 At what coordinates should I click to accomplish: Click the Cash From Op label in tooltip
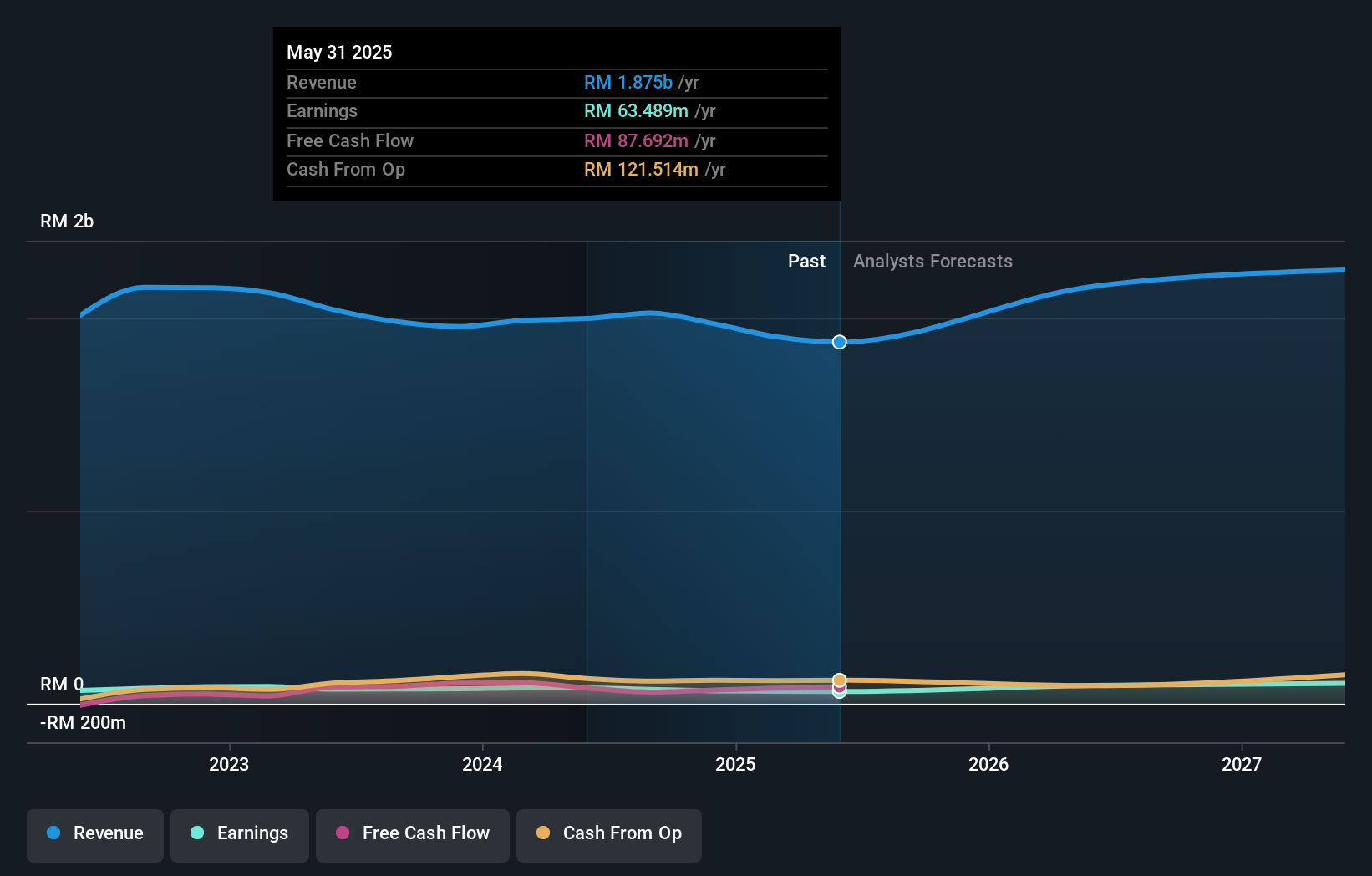[x=346, y=170]
